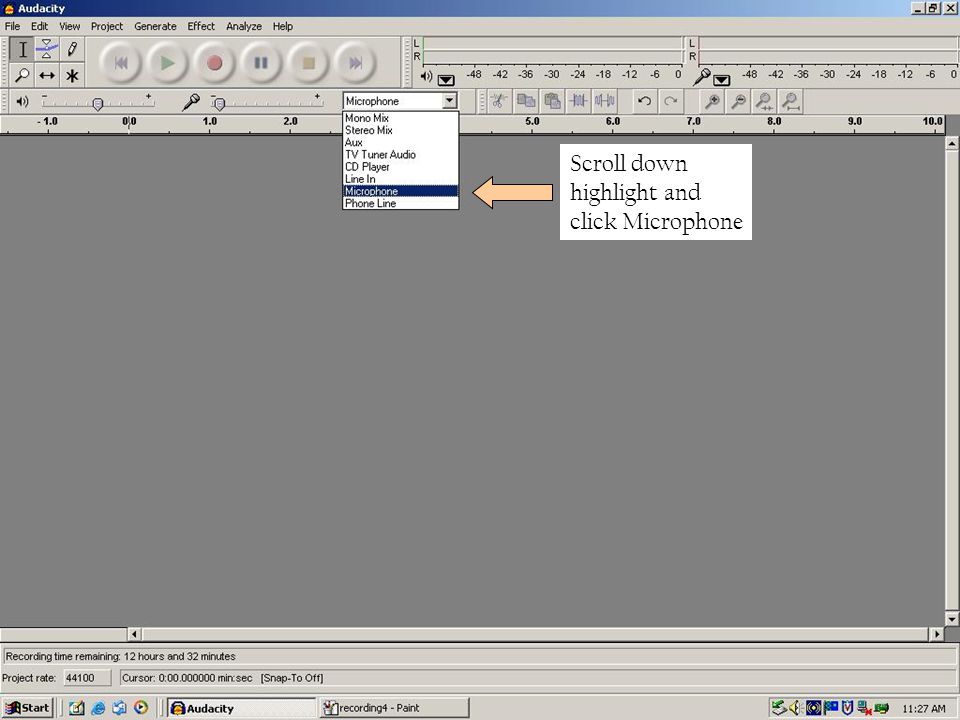
Task: Open playback meter dropdown arrow
Action: (446, 80)
